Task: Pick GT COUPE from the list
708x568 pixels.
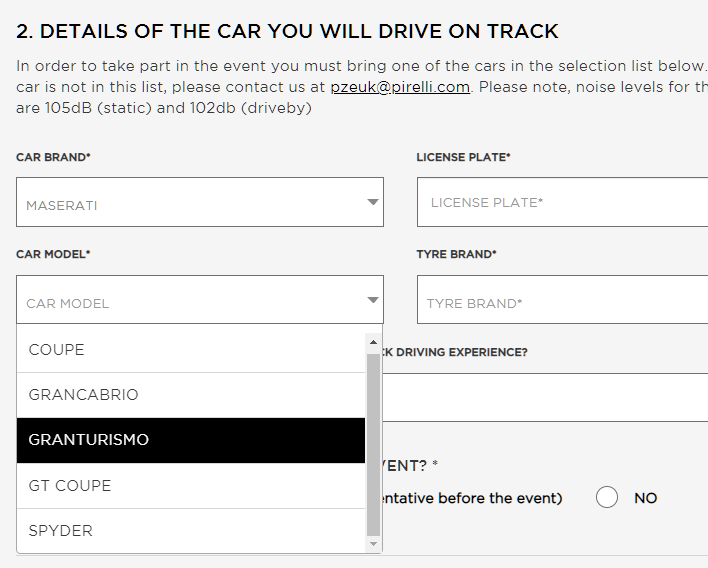Action: 191,486
